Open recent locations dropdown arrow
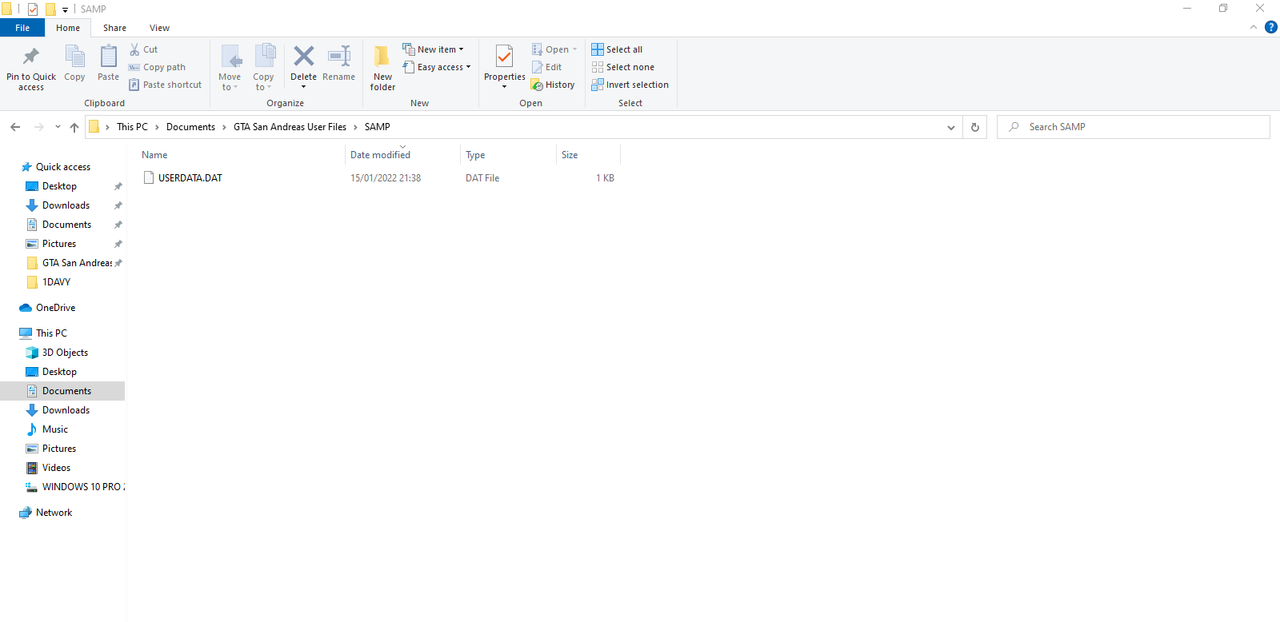 pos(58,127)
